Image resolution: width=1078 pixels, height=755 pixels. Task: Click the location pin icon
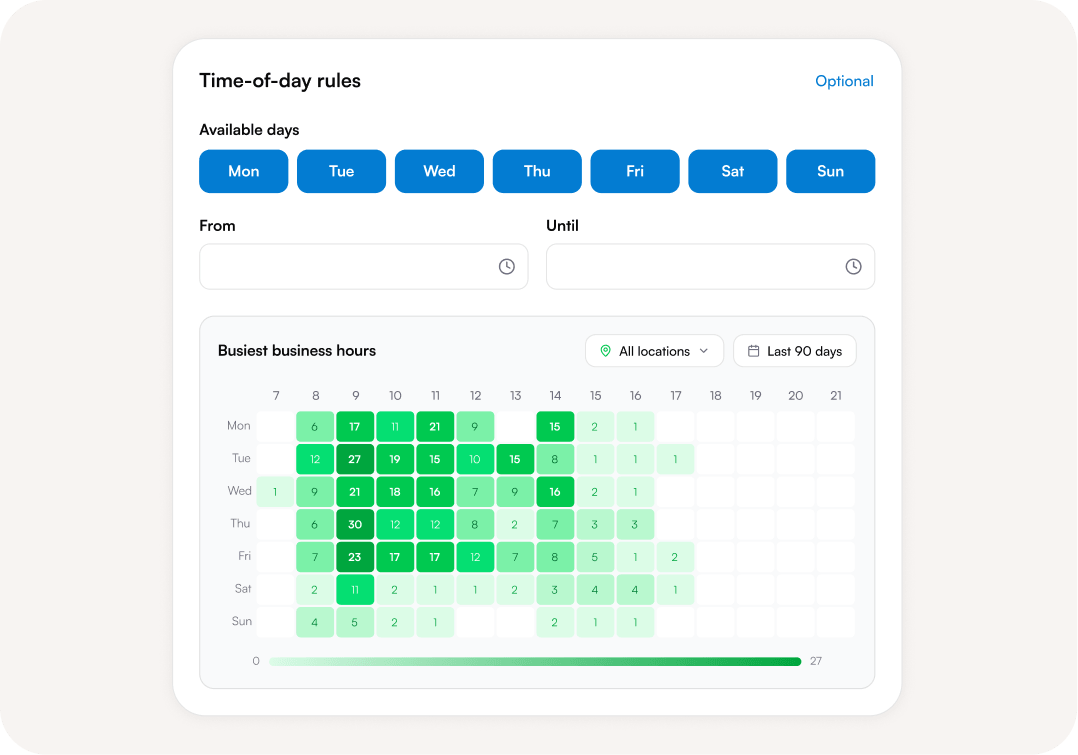605,351
